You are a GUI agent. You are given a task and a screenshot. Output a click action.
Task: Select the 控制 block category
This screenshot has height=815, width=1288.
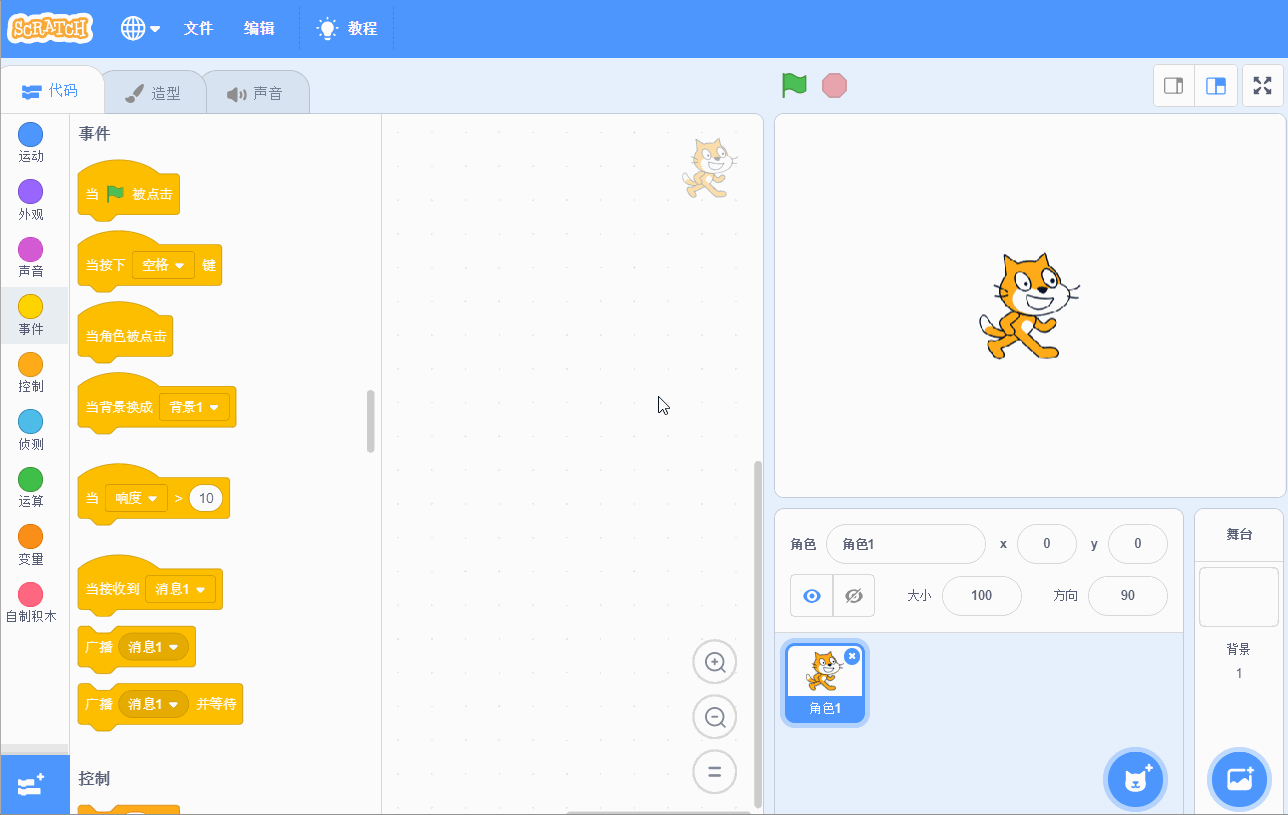[x=31, y=372]
